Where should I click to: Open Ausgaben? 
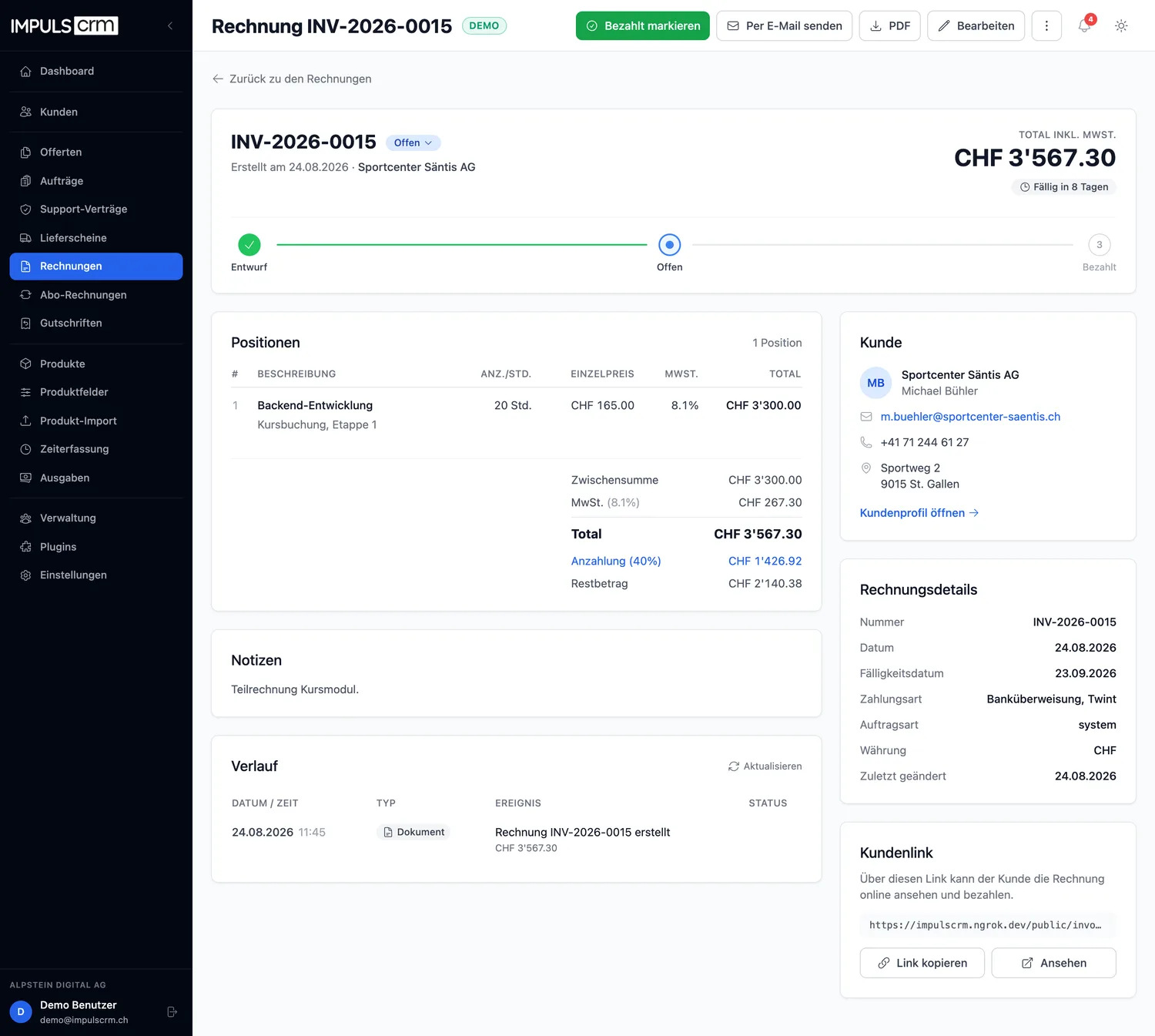click(x=96, y=478)
